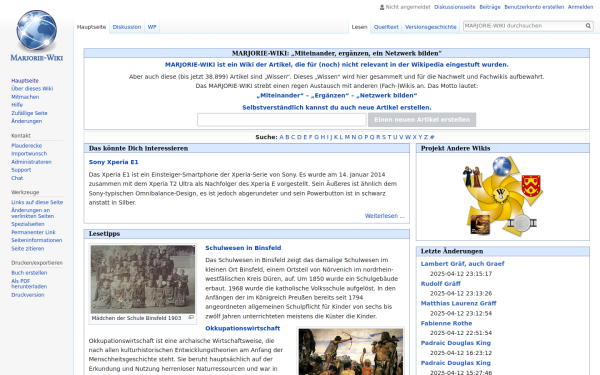The height and width of the screenshot is (375, 600).
Task: Open Lambert Gräf, auch Graef change
Action: tap(462, 264)
